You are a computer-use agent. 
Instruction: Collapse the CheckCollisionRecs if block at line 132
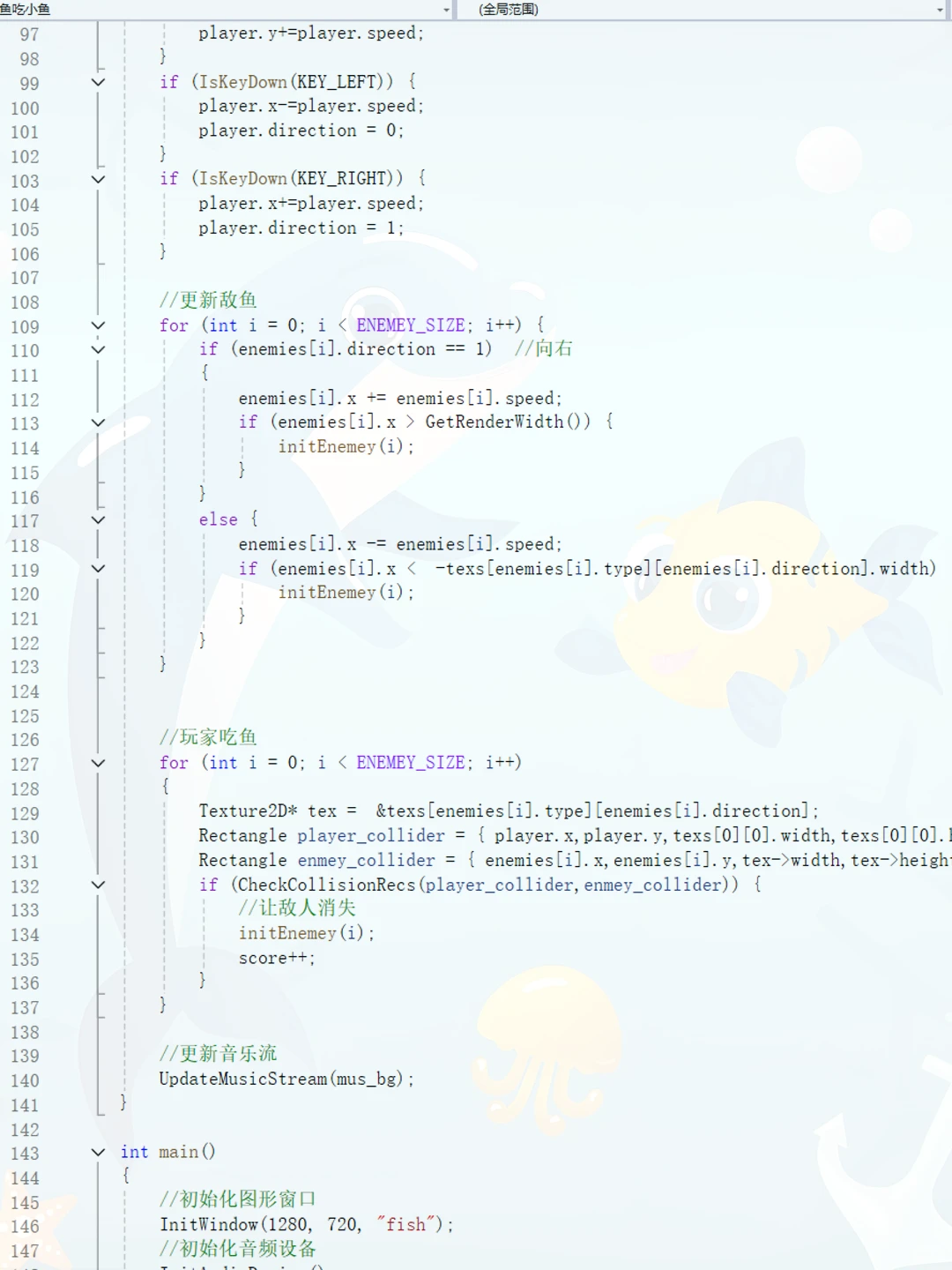click(98, 885)
